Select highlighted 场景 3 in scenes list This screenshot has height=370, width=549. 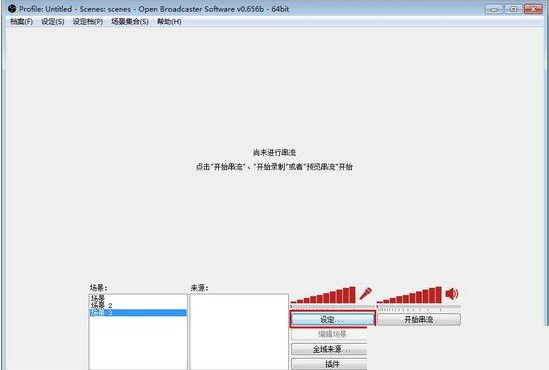138,313
